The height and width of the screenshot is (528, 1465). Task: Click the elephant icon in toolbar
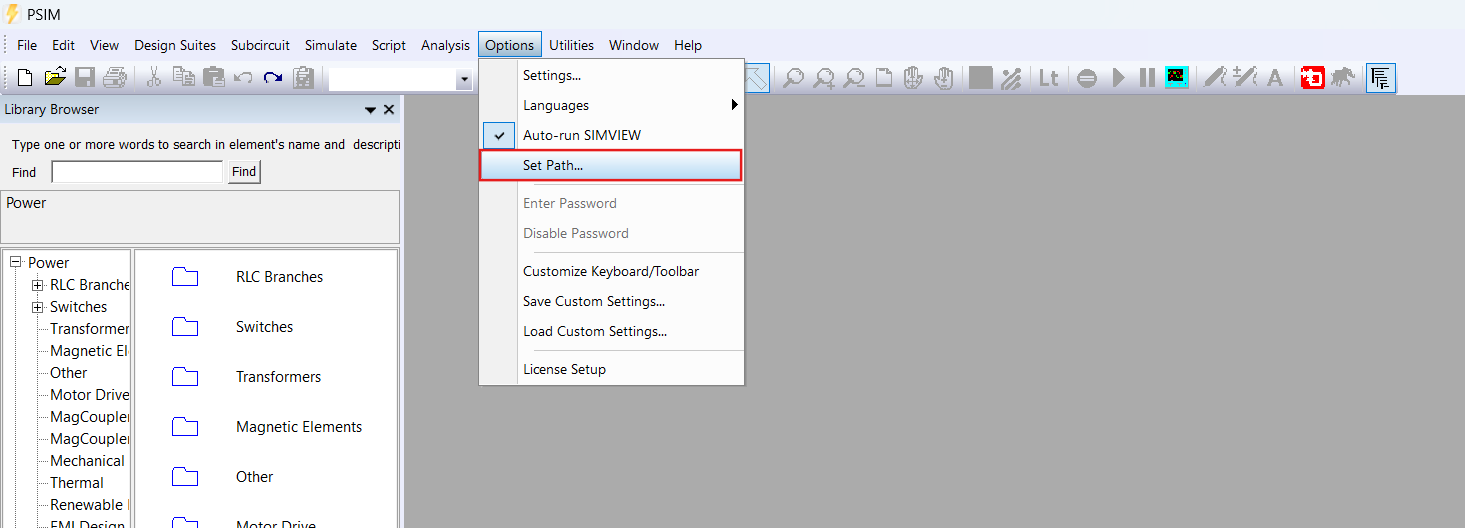click(x=1343, y=78)
